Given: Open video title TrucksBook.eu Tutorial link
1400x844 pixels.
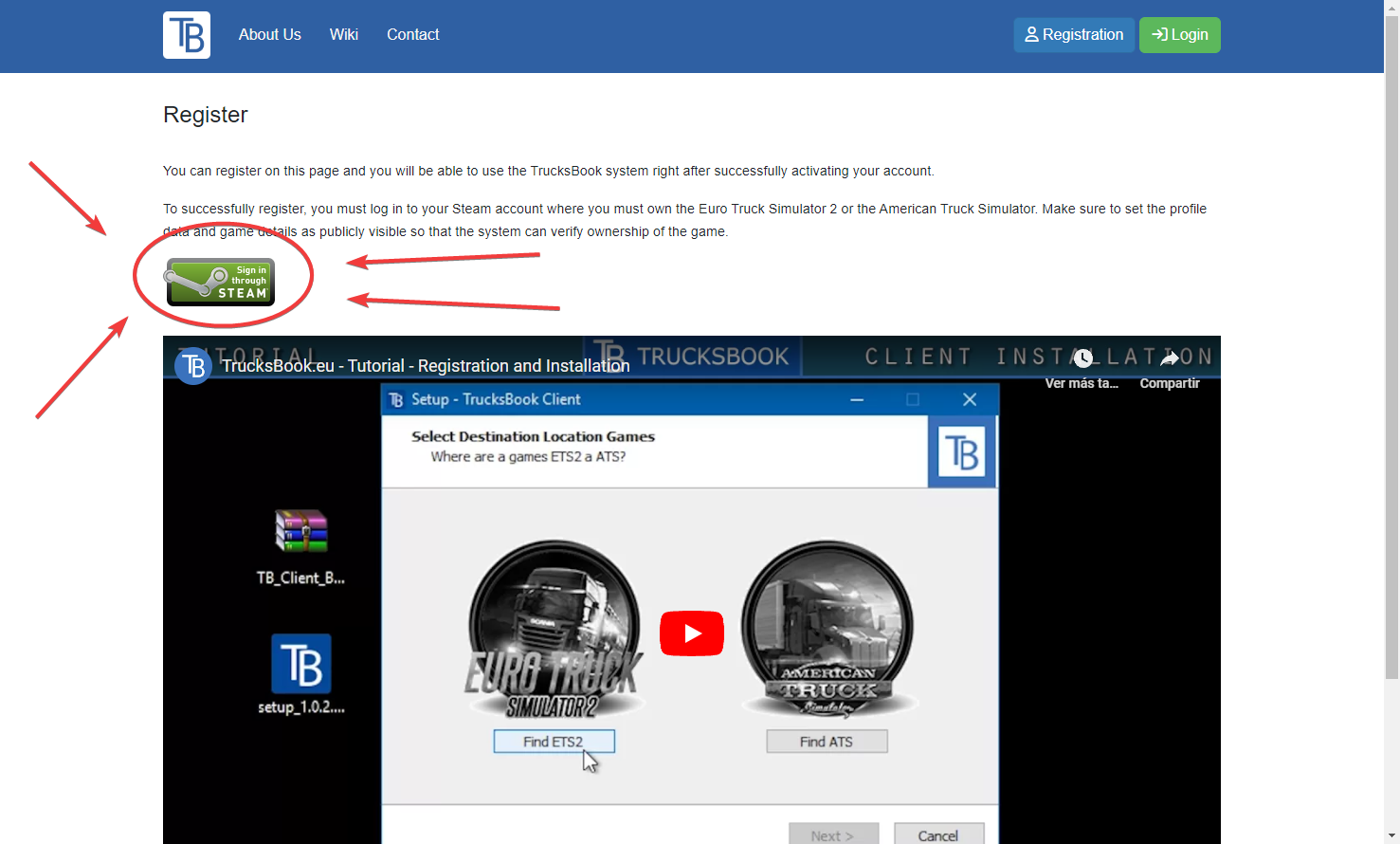Looking at the screenshot, I should tap(426, 366).
